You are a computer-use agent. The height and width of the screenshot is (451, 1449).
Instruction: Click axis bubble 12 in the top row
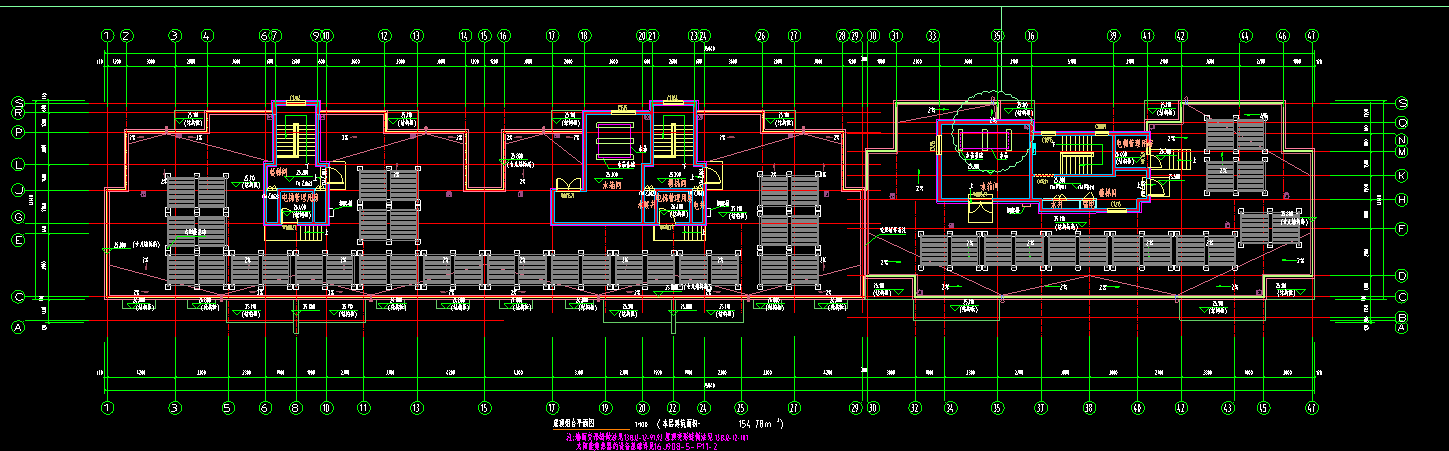coord(384,35)
